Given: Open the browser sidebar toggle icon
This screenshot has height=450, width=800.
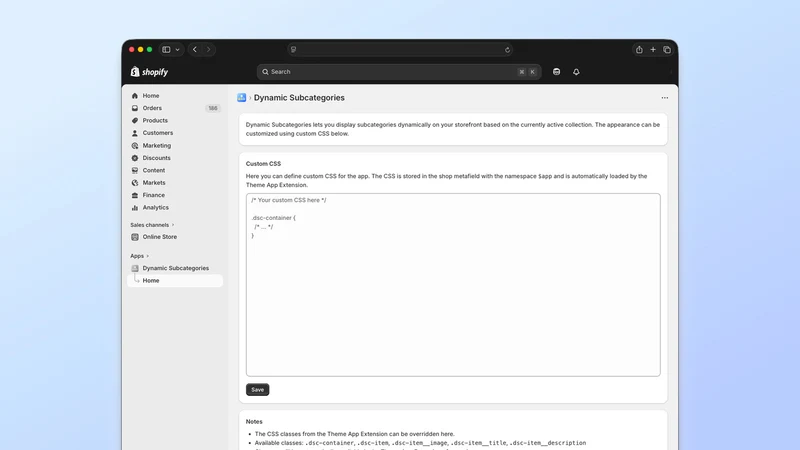Looking at the screenshot, I should tap(166, 49).
